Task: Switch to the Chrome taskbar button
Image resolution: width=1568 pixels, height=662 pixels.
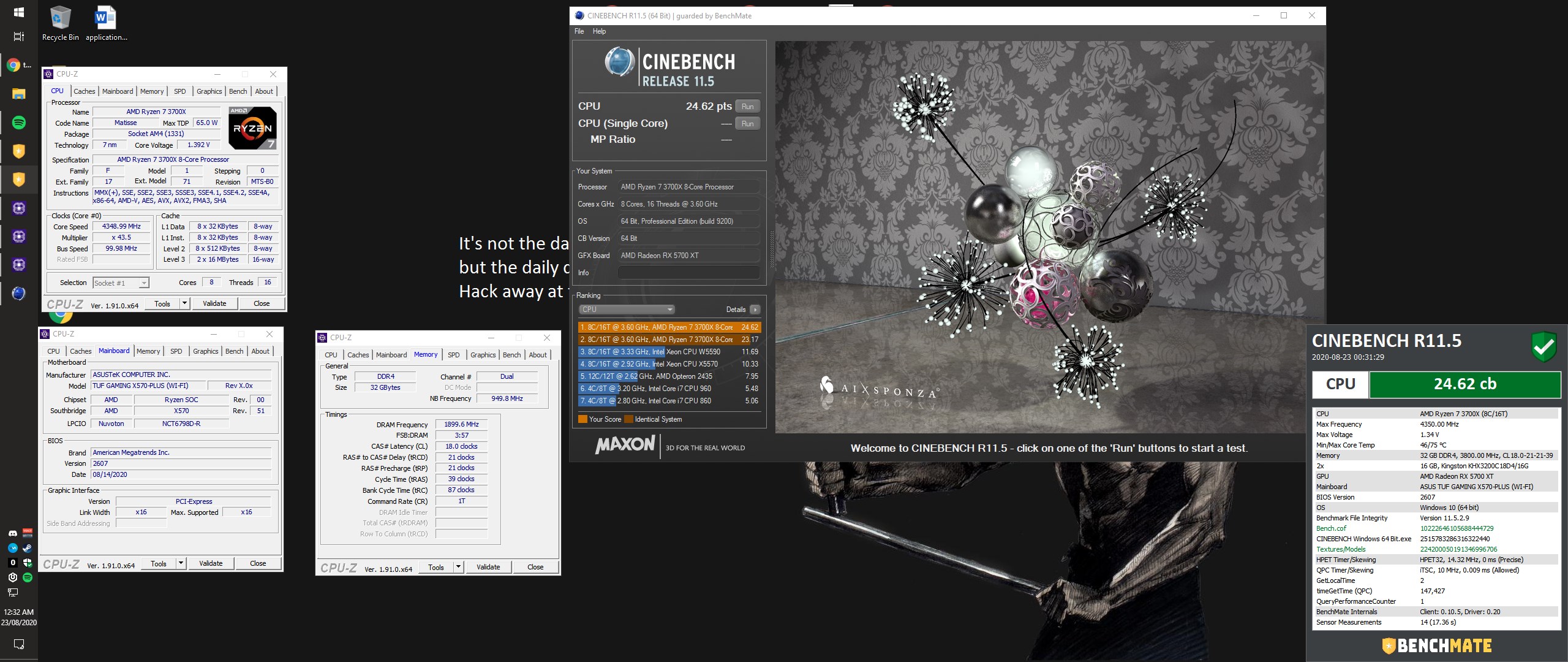Action: (18, 65)
